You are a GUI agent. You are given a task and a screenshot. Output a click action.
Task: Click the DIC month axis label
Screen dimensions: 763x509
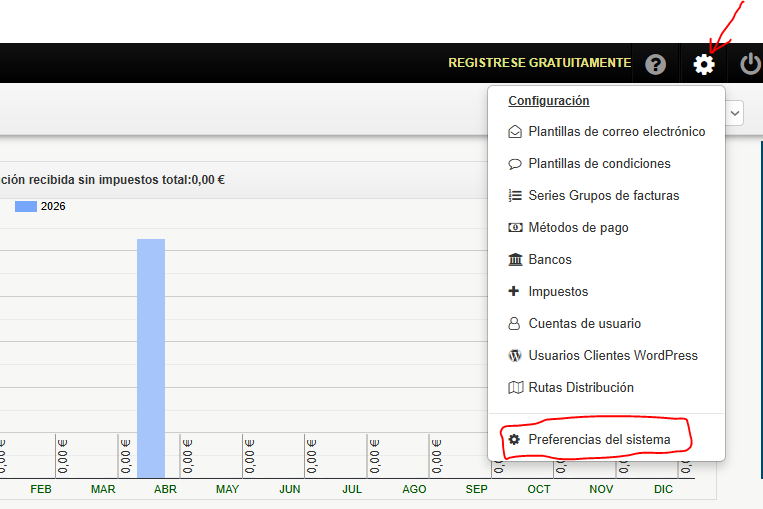(663, 489)
